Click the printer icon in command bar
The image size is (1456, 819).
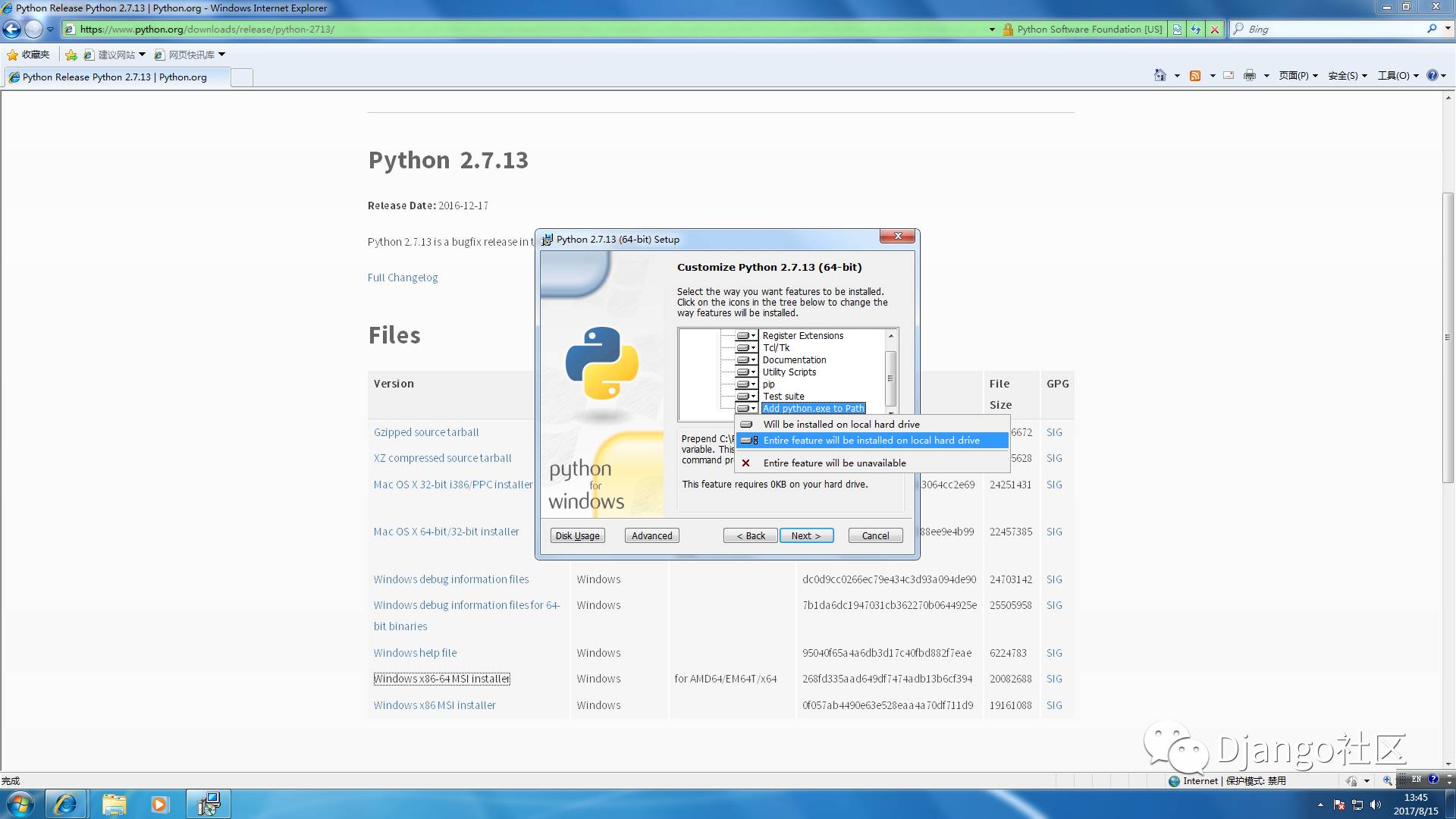1250,75
